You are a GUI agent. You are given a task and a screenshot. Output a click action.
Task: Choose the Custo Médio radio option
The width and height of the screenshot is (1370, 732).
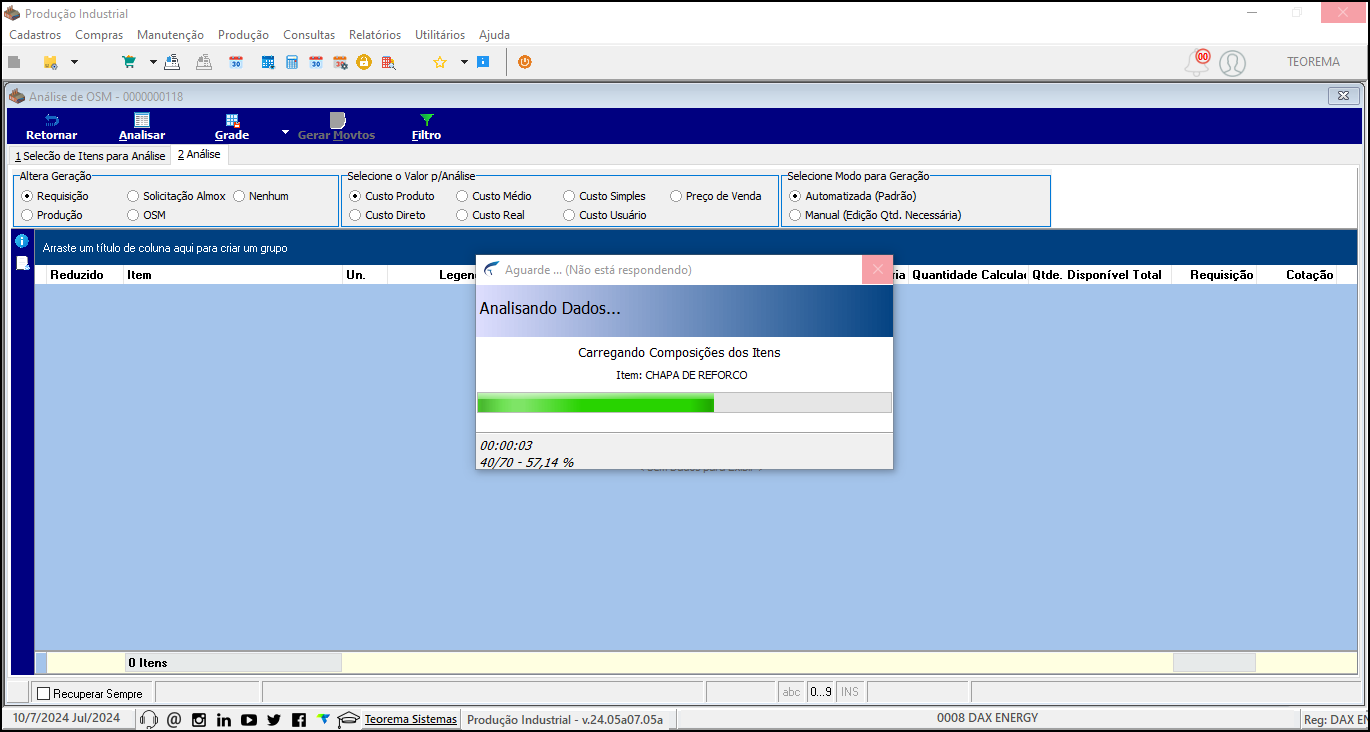coord(462,196)
